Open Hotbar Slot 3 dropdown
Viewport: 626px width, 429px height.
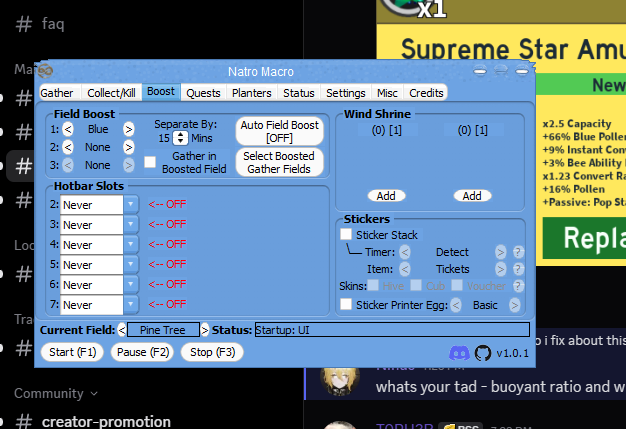pyautogui.click(x=131, y=225)
